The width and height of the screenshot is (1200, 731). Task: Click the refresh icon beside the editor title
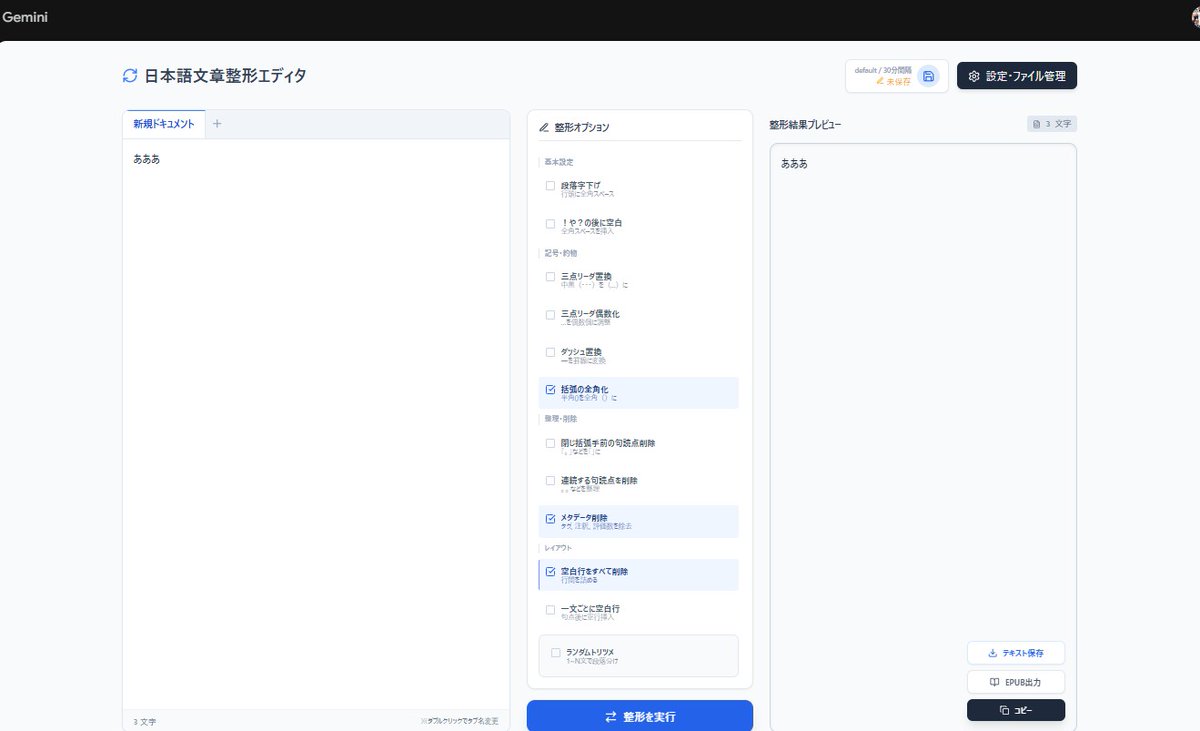pyautogui.click(x=129, y=75)
